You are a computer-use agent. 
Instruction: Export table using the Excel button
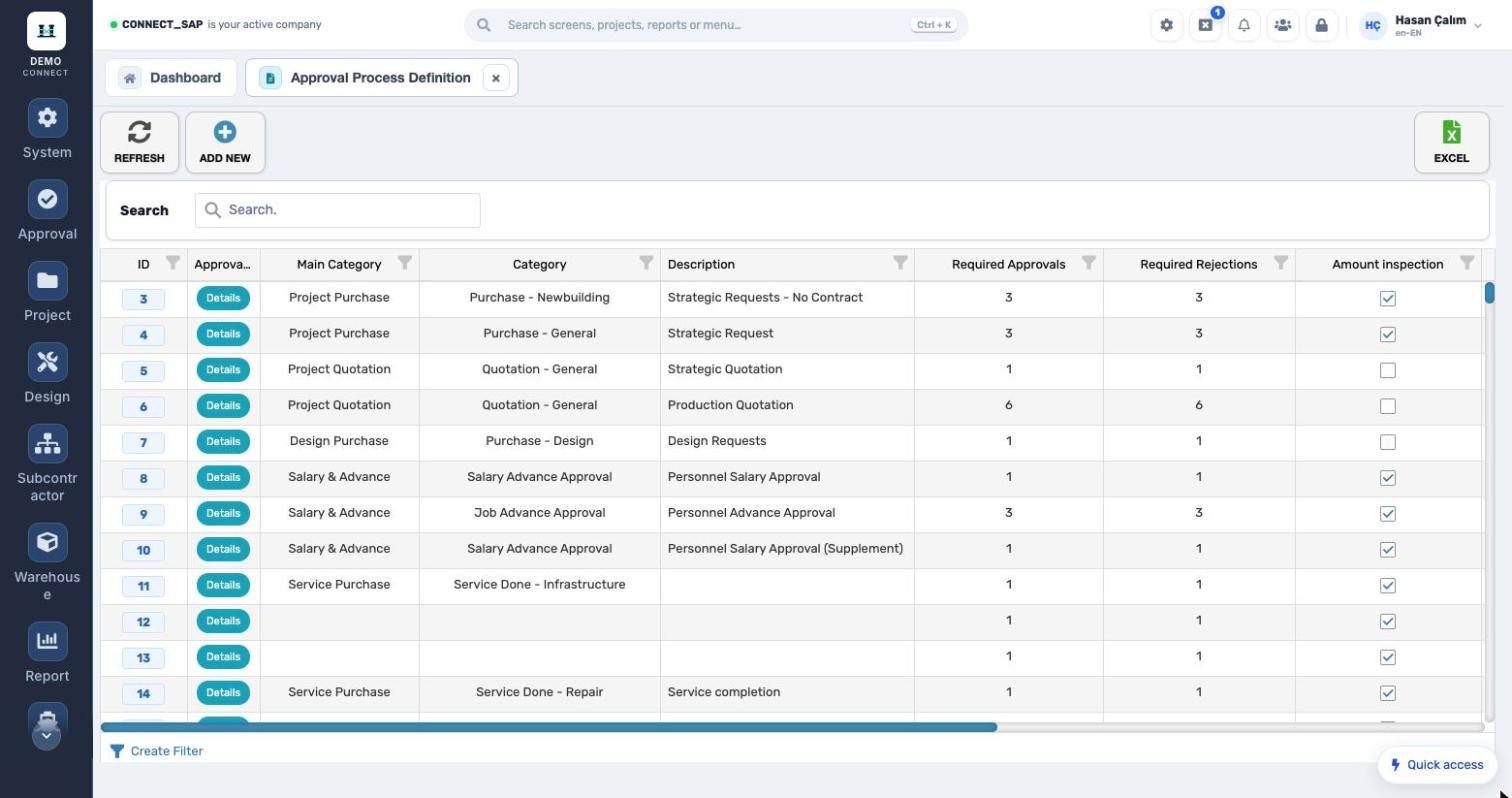point(1451,142)
